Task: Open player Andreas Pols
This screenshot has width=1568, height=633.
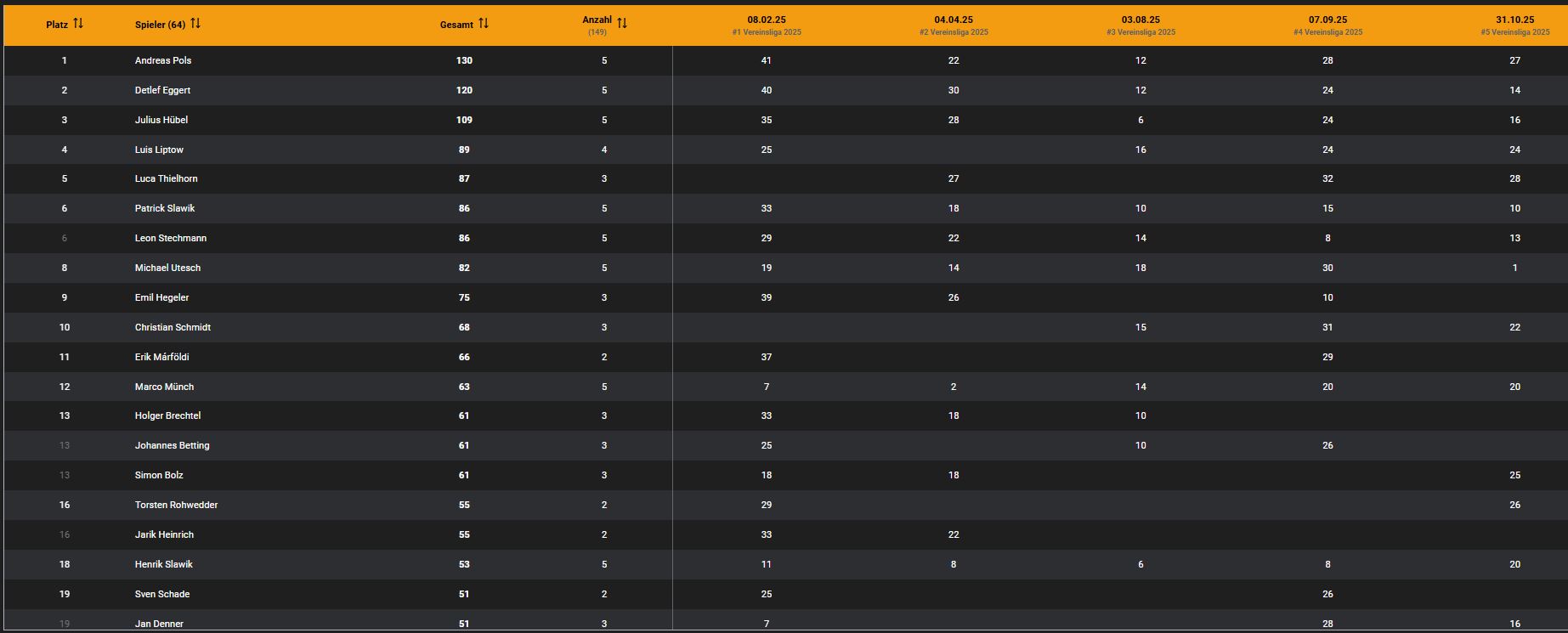Action: 163,60
